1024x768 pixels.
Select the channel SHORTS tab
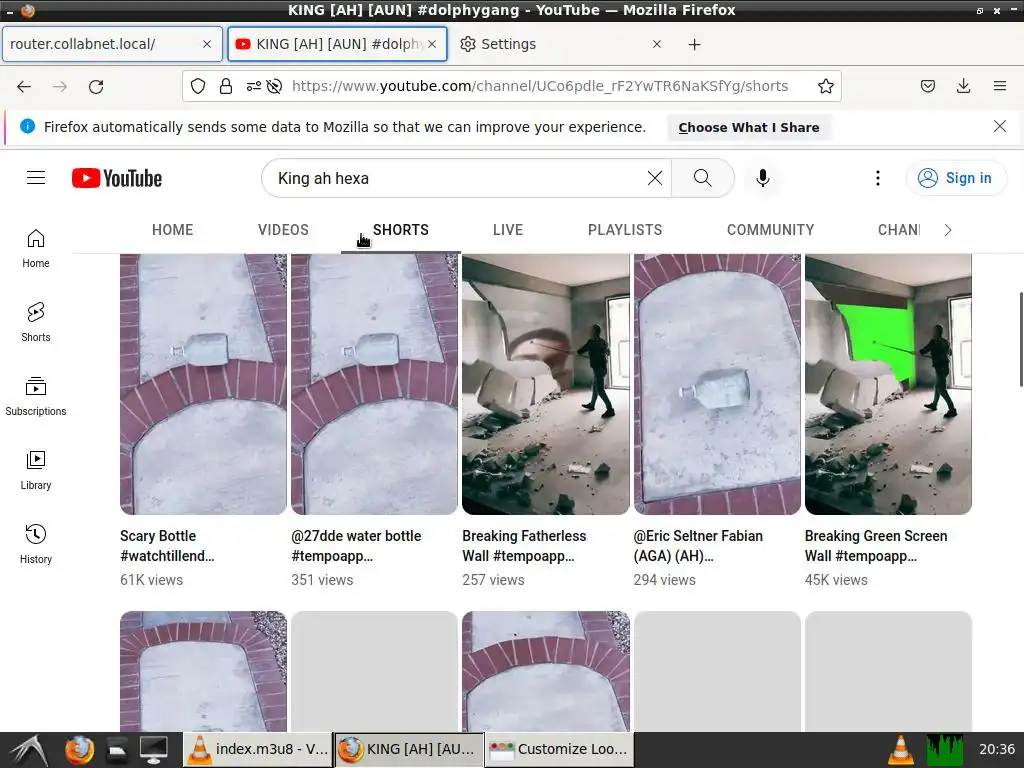pos(401,230)
